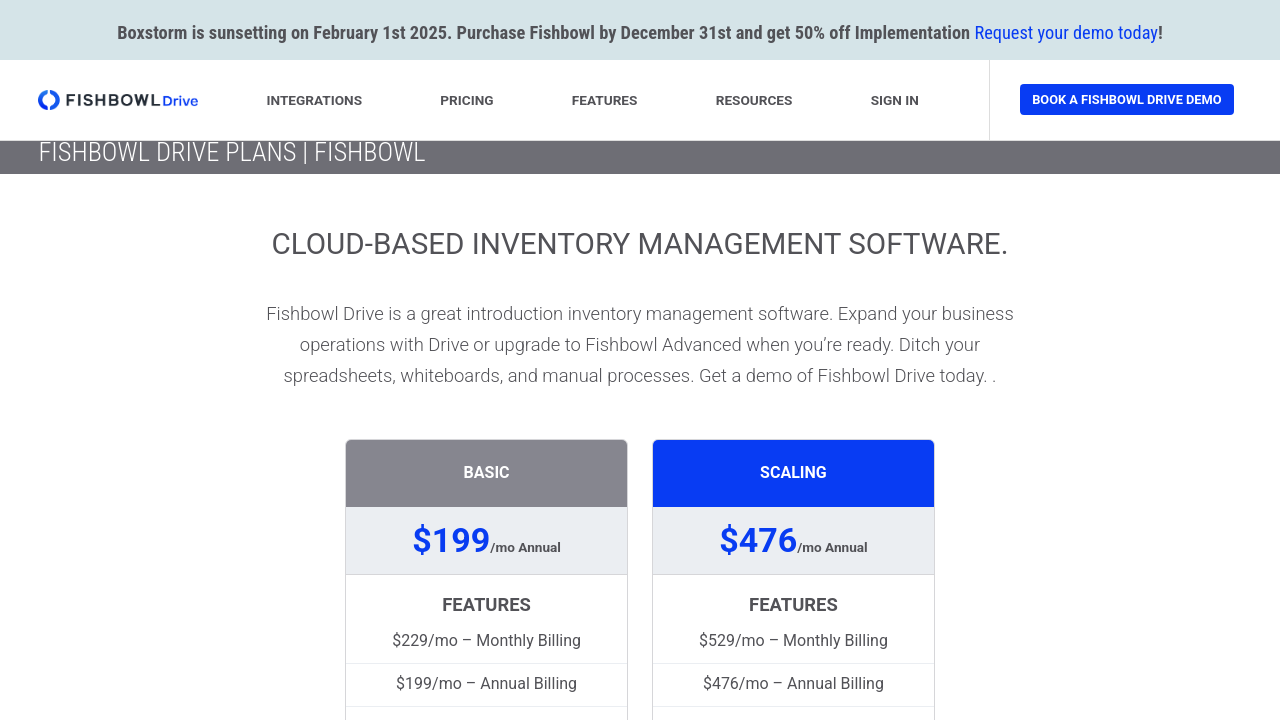Click the $229/mo Monthly Billing row
The width and height of the screenshot is (1280, 720).
(486, 640)
